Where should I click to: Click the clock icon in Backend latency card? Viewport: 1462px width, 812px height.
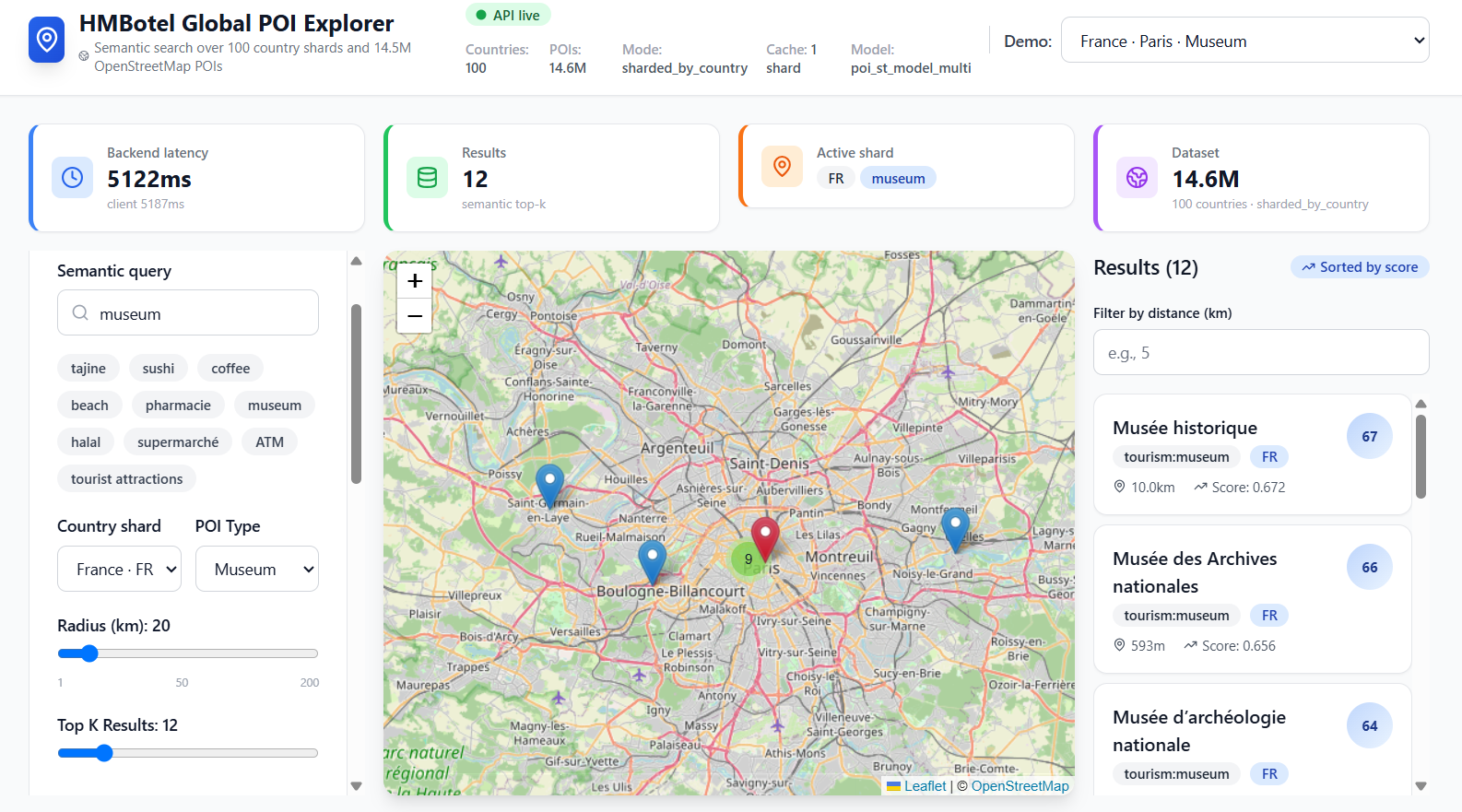coord(72,177)
